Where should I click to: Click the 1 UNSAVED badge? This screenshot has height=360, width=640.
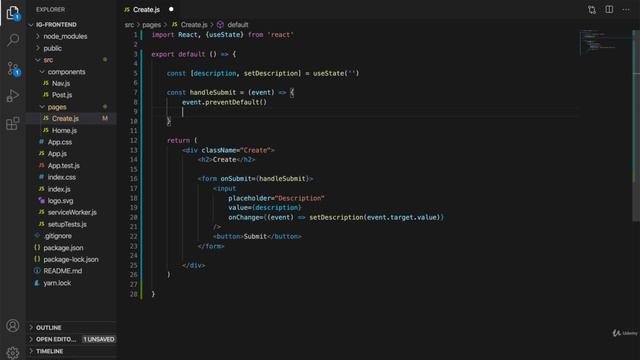tap(99, 340)
